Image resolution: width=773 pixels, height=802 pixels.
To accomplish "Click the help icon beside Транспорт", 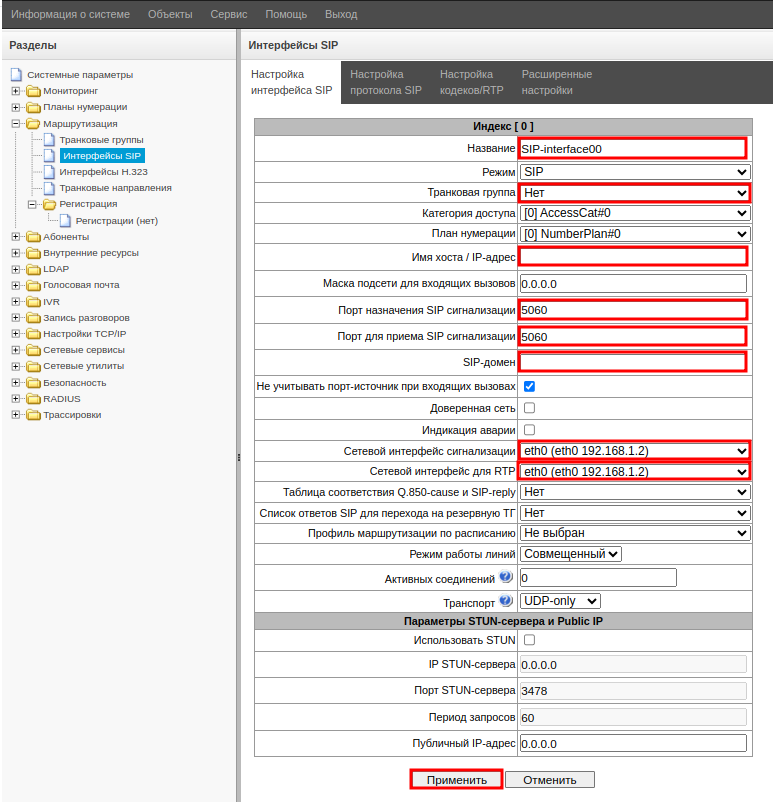I will coord(506,602).
